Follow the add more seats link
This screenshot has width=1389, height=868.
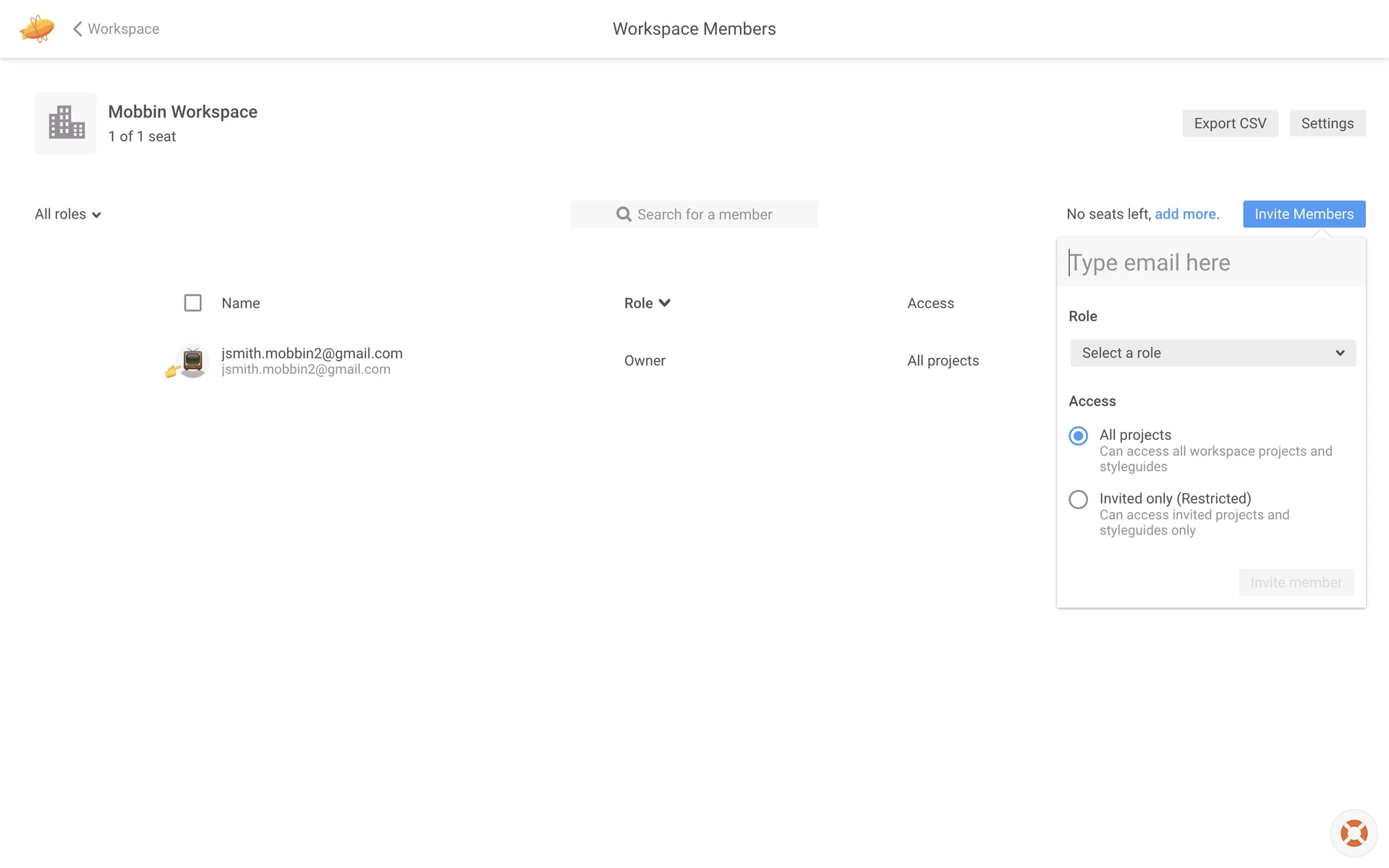coord(1185,214)
